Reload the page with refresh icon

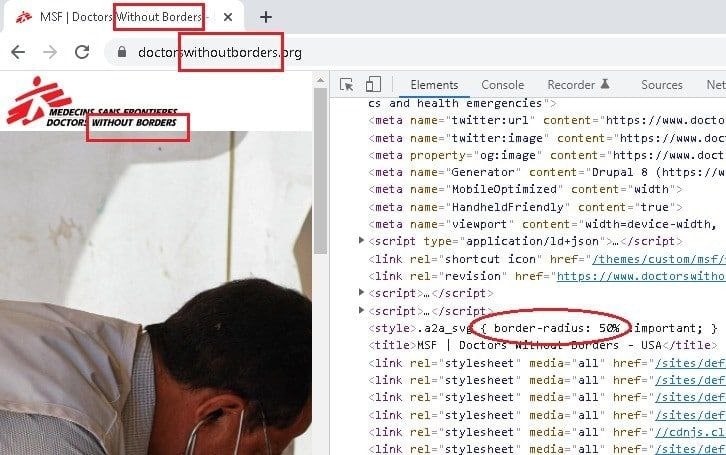coord(82,52)
